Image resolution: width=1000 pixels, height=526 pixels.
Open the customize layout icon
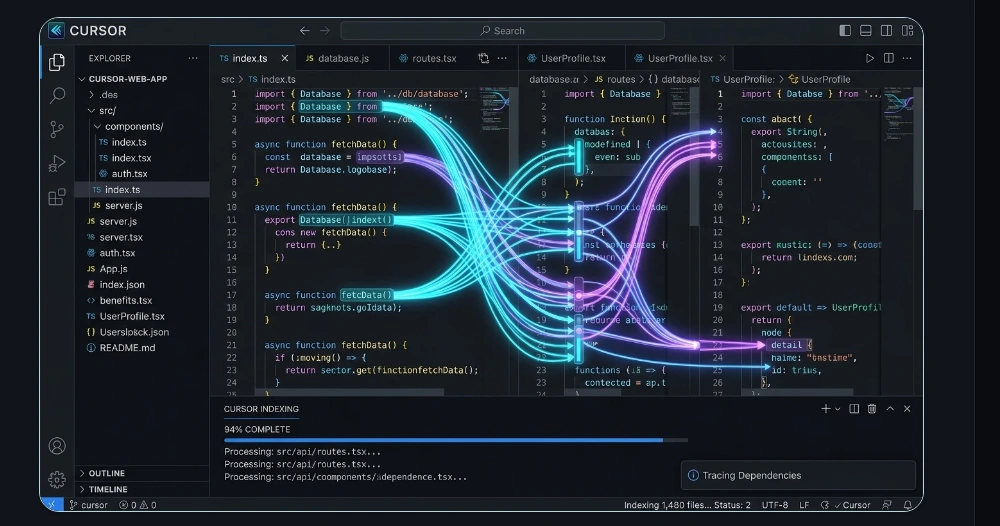(x=908, y=31)
